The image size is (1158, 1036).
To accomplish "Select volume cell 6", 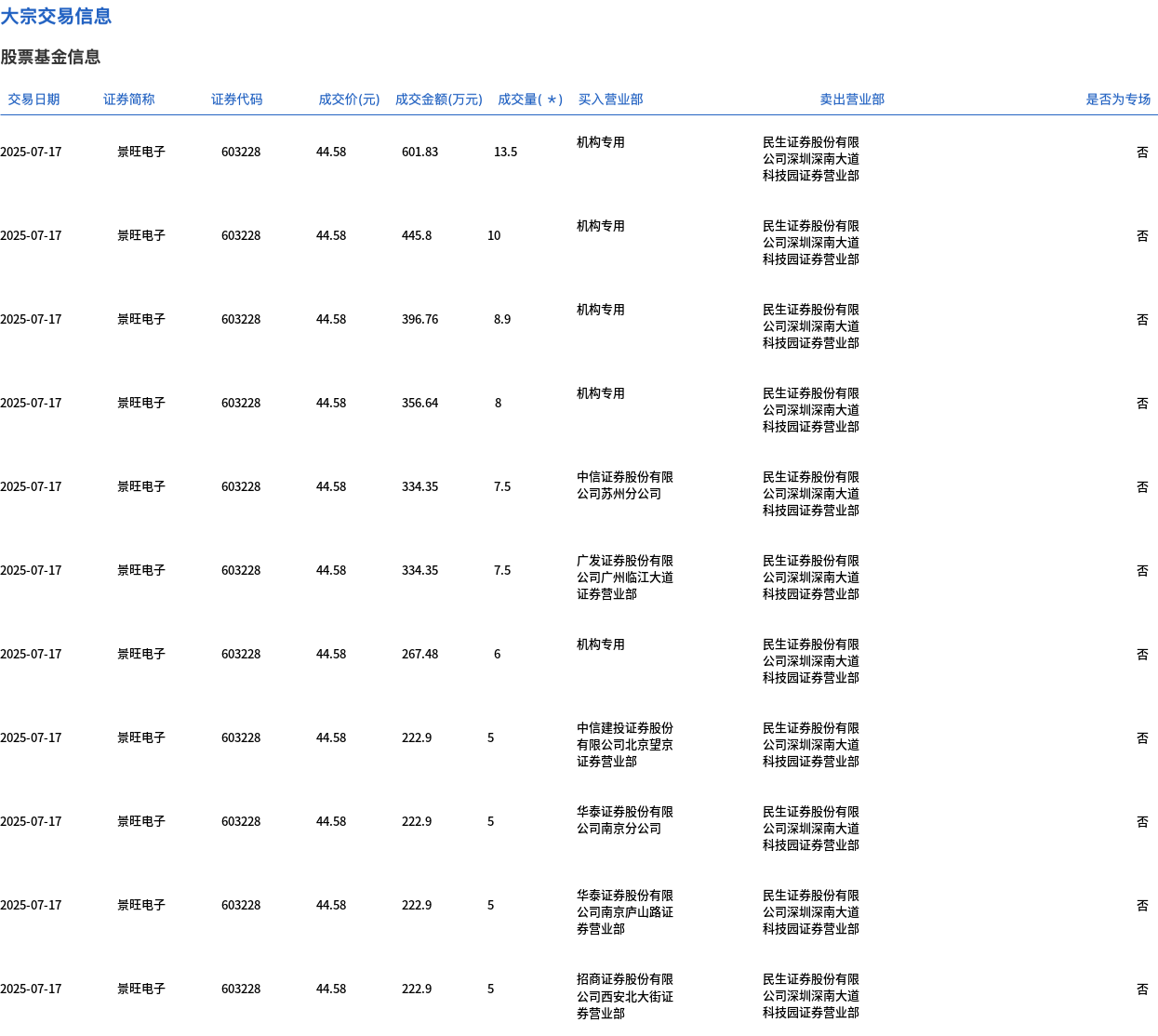I will (x=497, y=654).
